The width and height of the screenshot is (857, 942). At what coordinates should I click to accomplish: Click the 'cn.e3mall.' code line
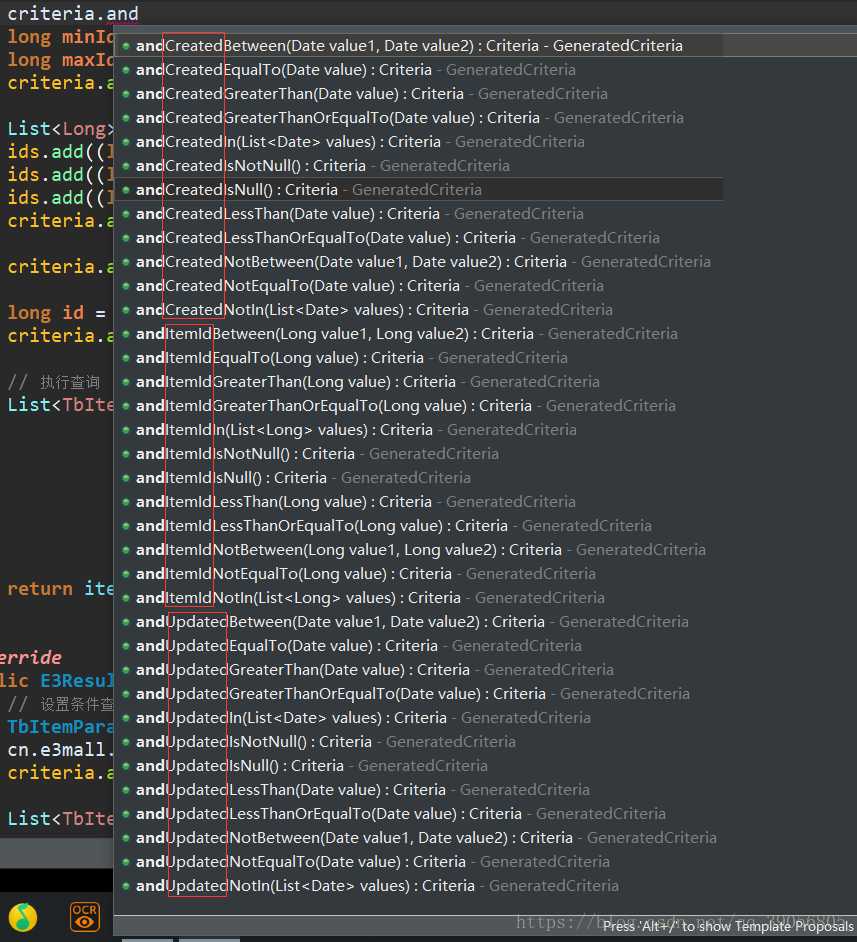[60, 750]
